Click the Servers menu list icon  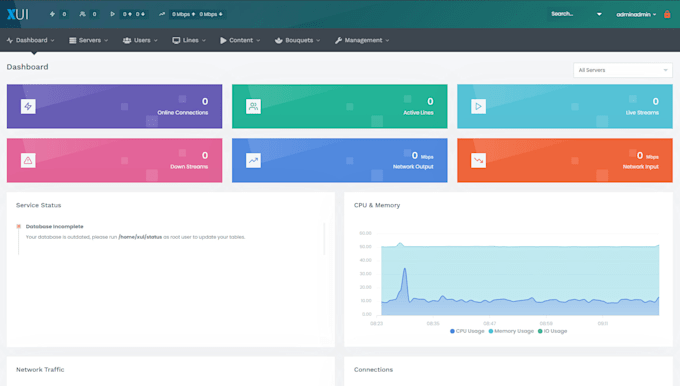(72, 40)
